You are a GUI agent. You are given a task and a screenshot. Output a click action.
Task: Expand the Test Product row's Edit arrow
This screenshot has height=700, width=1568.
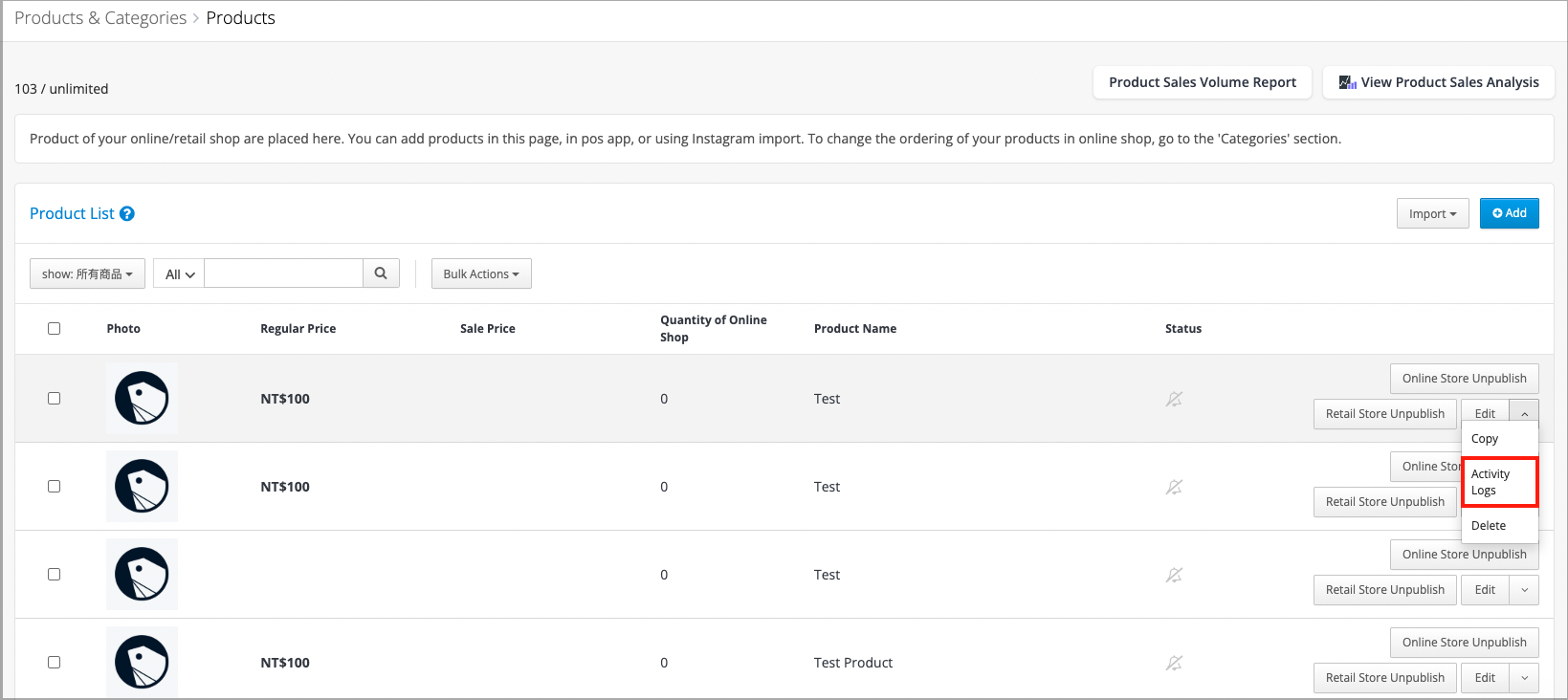coord(1524,678)
